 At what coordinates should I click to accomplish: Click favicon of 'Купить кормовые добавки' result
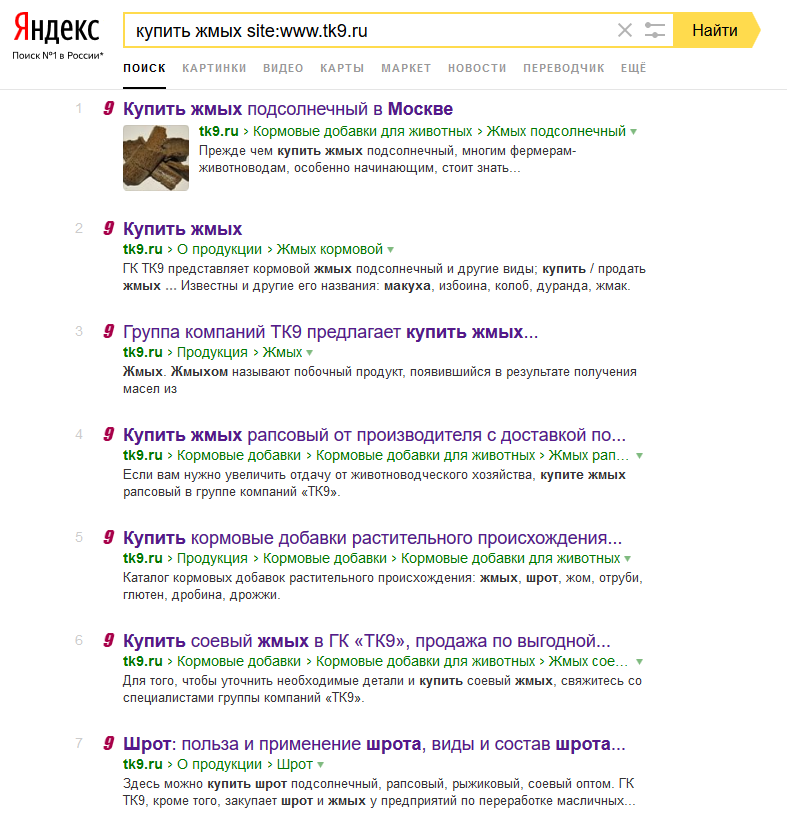[x=109, y=536]
